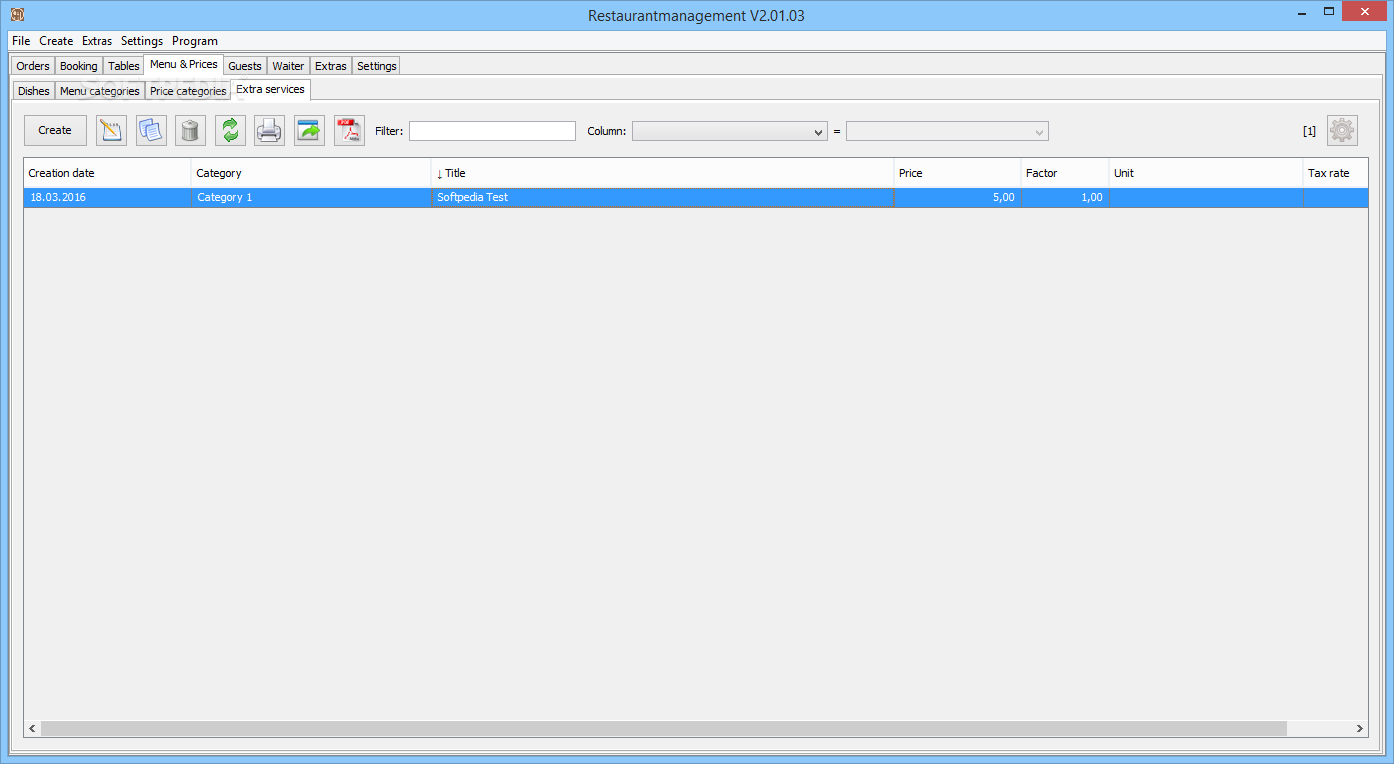Open the Extras menu
The height and width of the screenshot is (764, 1394).
pos(97,41)
